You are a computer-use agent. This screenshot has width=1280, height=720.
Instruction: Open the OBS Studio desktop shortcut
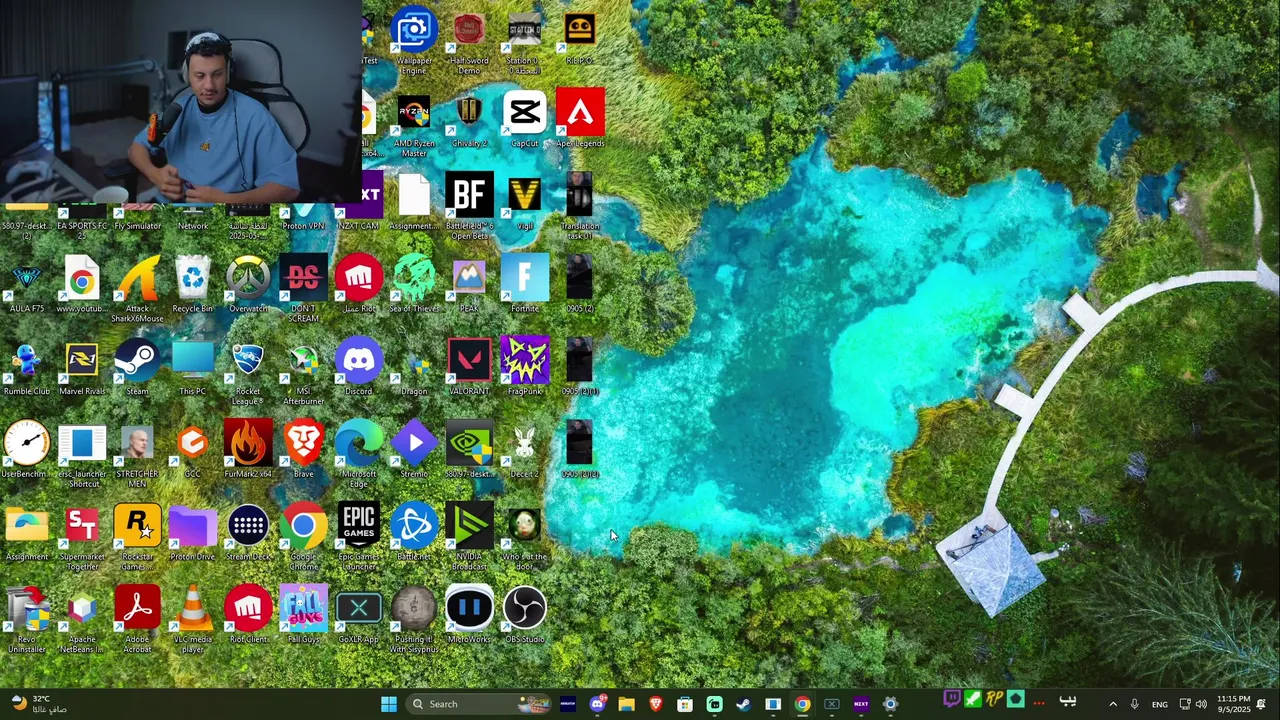coord(524,614)
